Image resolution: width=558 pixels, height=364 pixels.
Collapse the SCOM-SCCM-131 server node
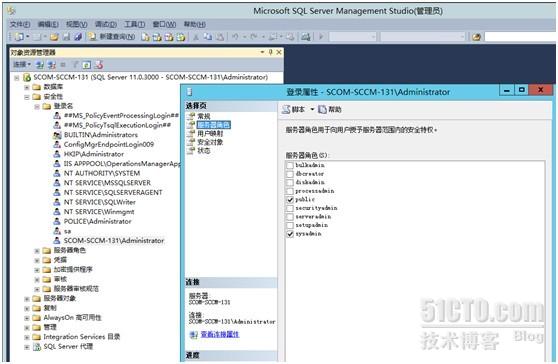click(17, 77)
